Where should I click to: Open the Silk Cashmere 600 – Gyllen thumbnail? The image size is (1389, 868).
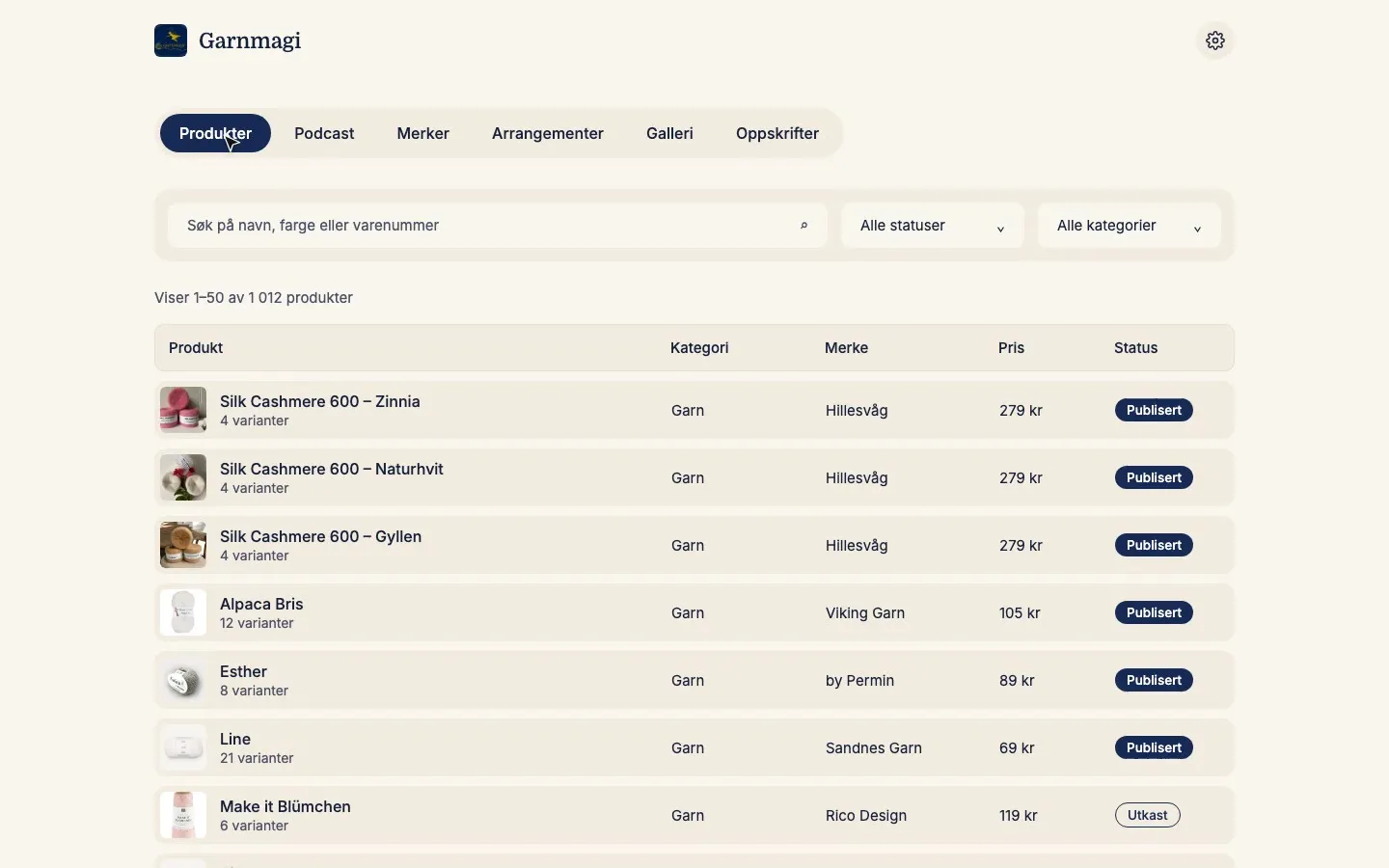[183, 545]
